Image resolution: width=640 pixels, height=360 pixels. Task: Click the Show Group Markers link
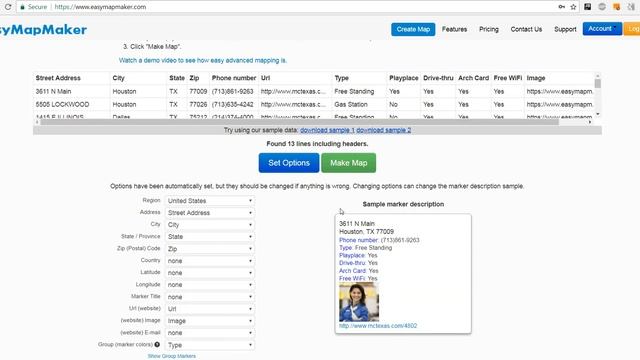pyautogui.click(x=172, y=356)
